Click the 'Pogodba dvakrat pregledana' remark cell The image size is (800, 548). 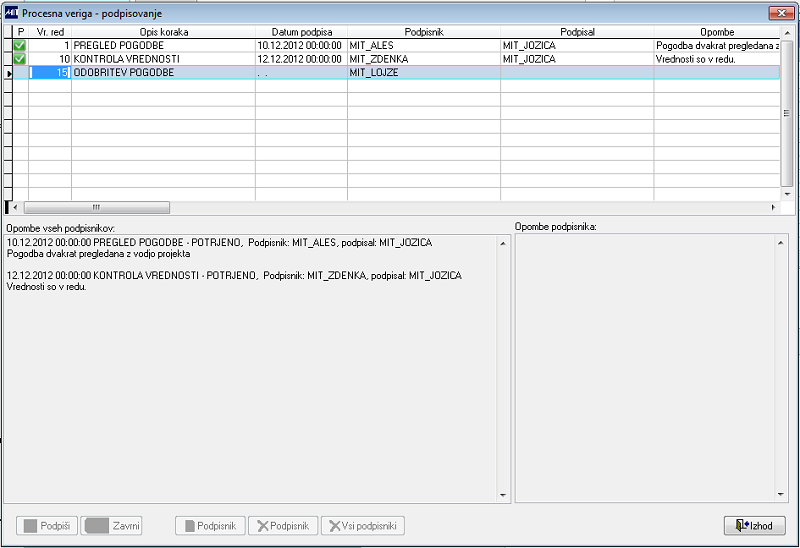pos(717,45)
